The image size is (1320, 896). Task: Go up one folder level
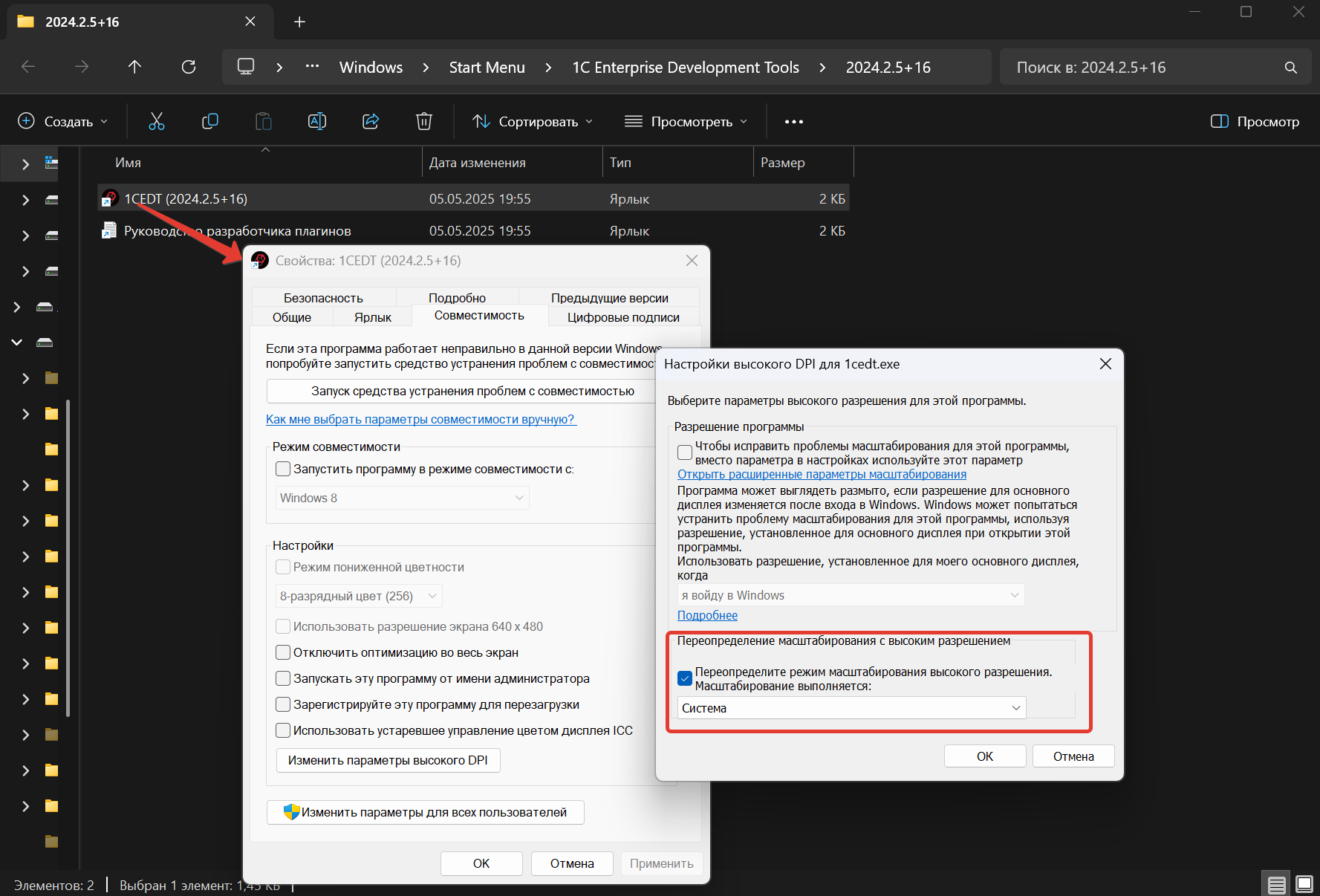tap(134, 67)
